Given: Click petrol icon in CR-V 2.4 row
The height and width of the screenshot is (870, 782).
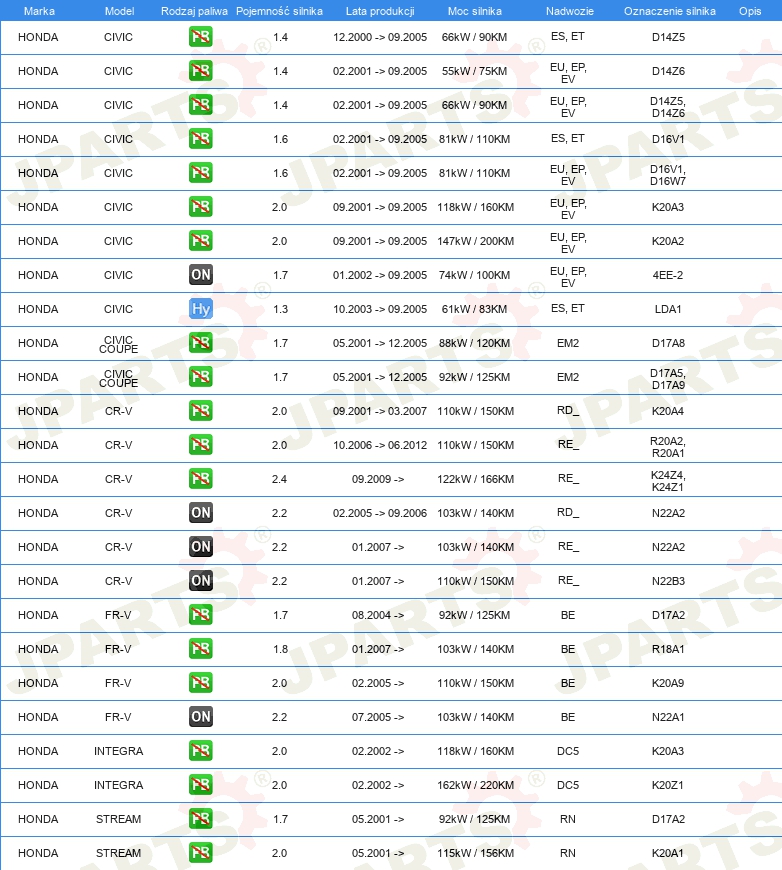Looking at the screenshot, I should [x=200, y=479].
